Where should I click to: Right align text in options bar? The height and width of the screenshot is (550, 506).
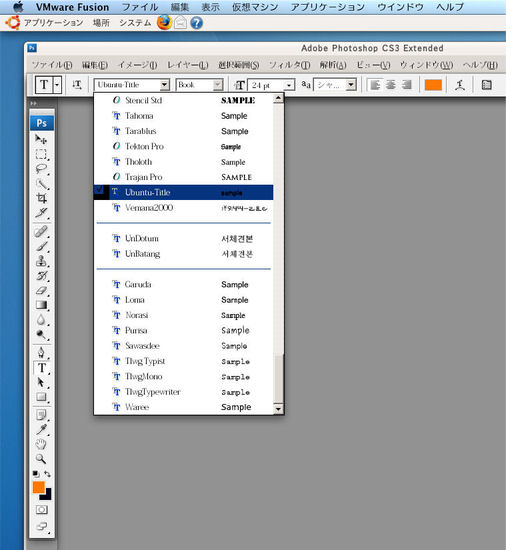(406, 85)
